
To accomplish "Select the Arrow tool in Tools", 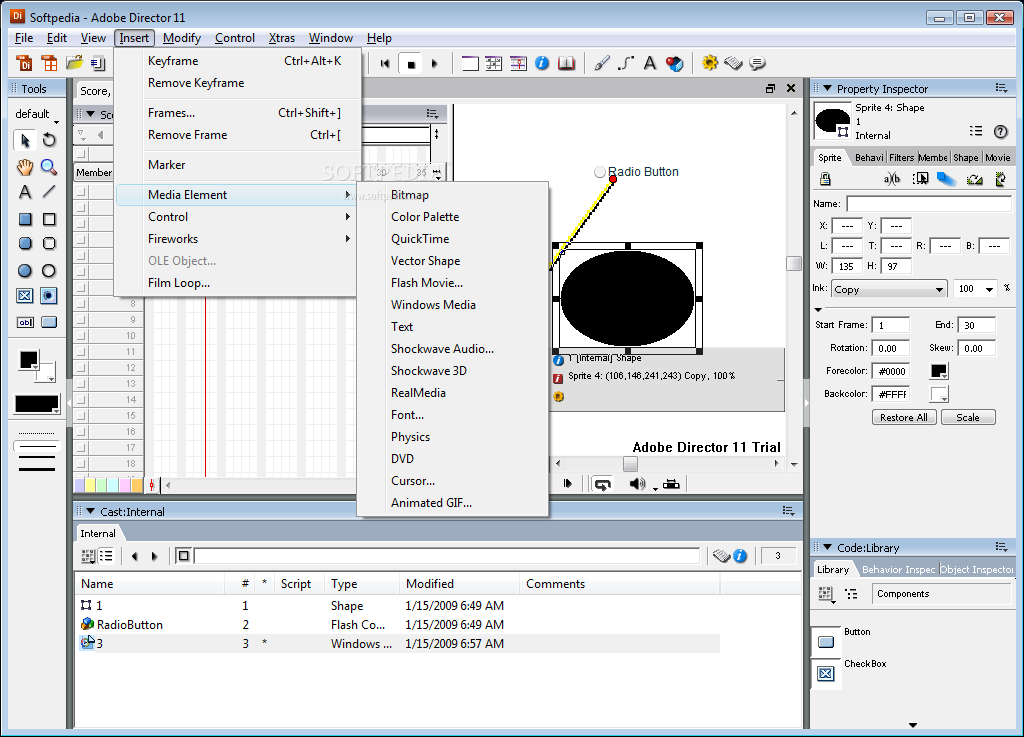I will 25,140.
